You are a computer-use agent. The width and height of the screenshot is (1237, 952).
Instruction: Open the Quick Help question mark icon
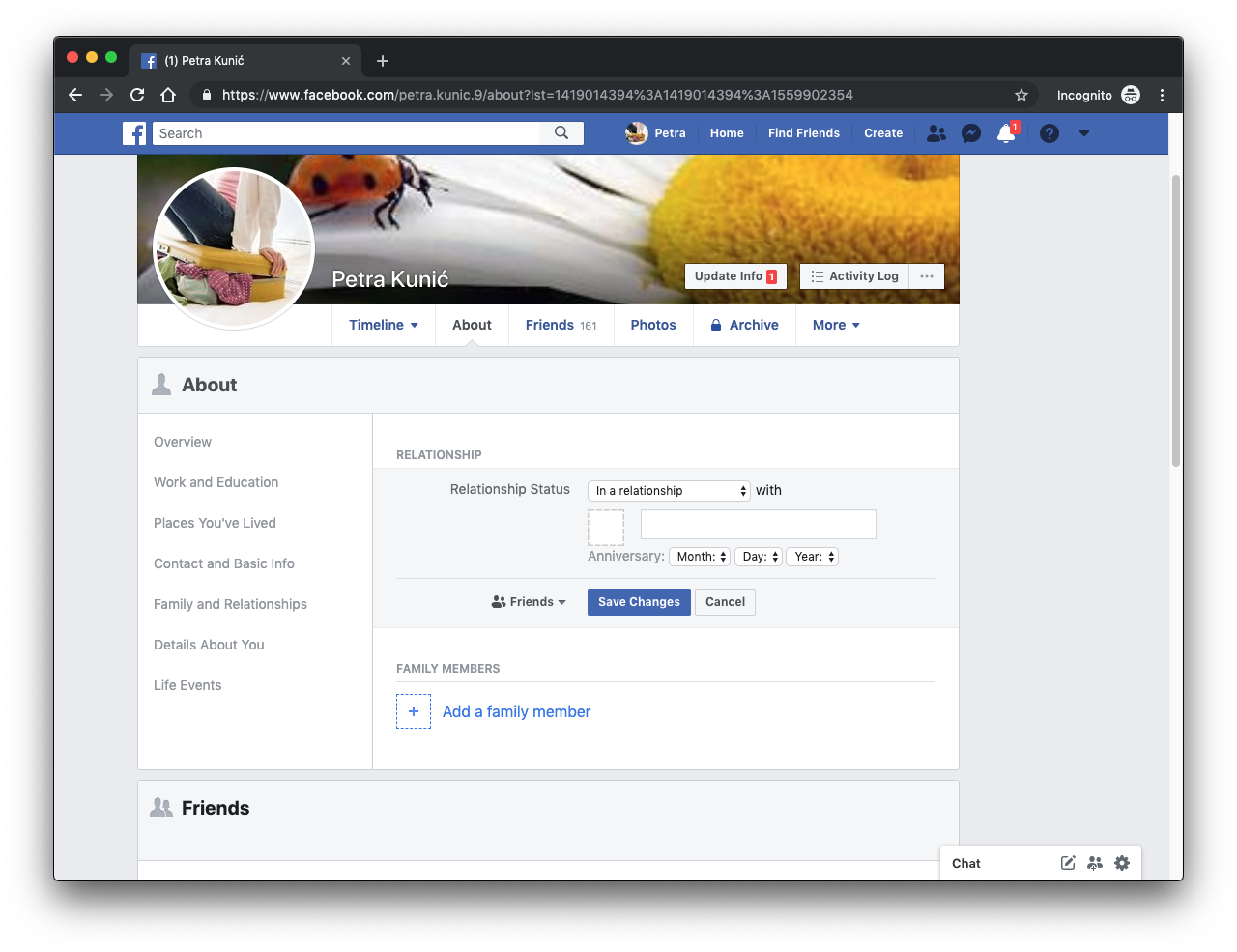point(1049,133)
